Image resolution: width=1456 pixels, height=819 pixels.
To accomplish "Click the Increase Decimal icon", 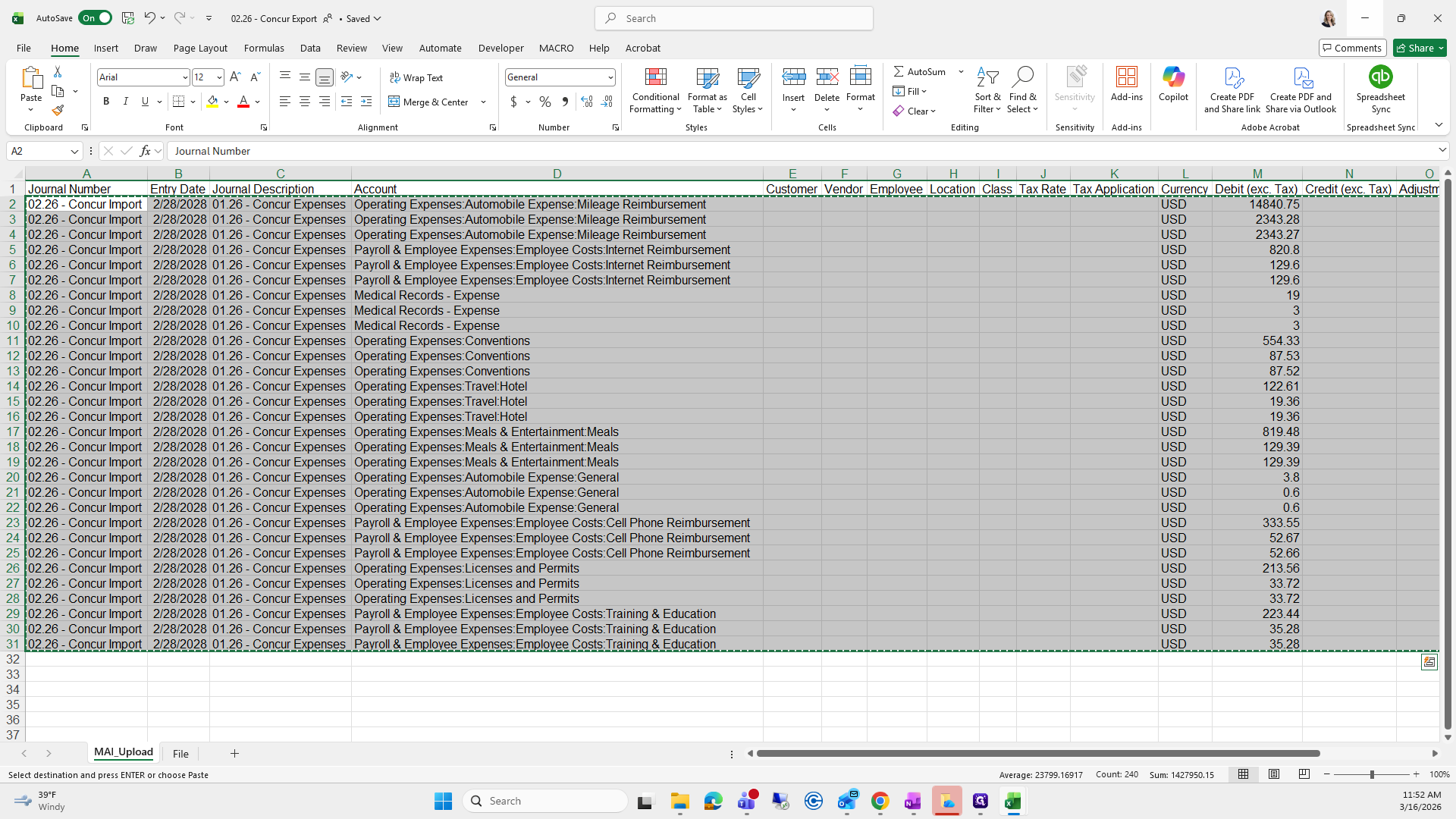I will point(586,102).
